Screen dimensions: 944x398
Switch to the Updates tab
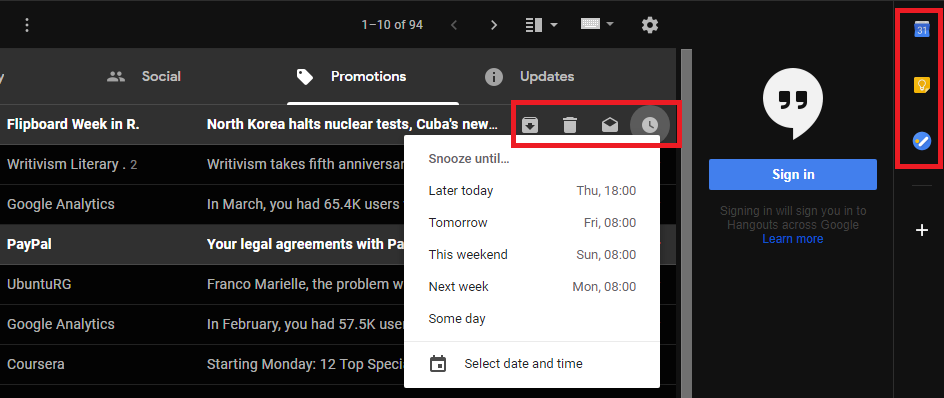tap(530, 76)
